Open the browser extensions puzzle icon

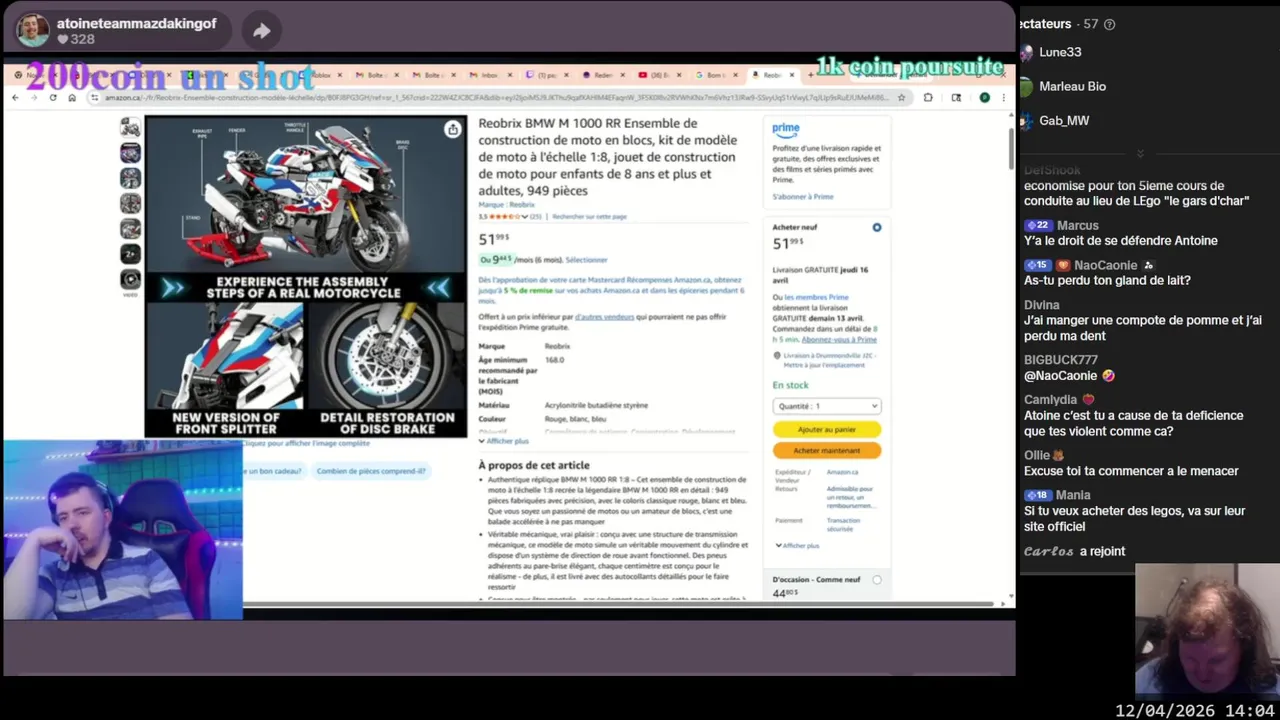click(x=928, y=97)
